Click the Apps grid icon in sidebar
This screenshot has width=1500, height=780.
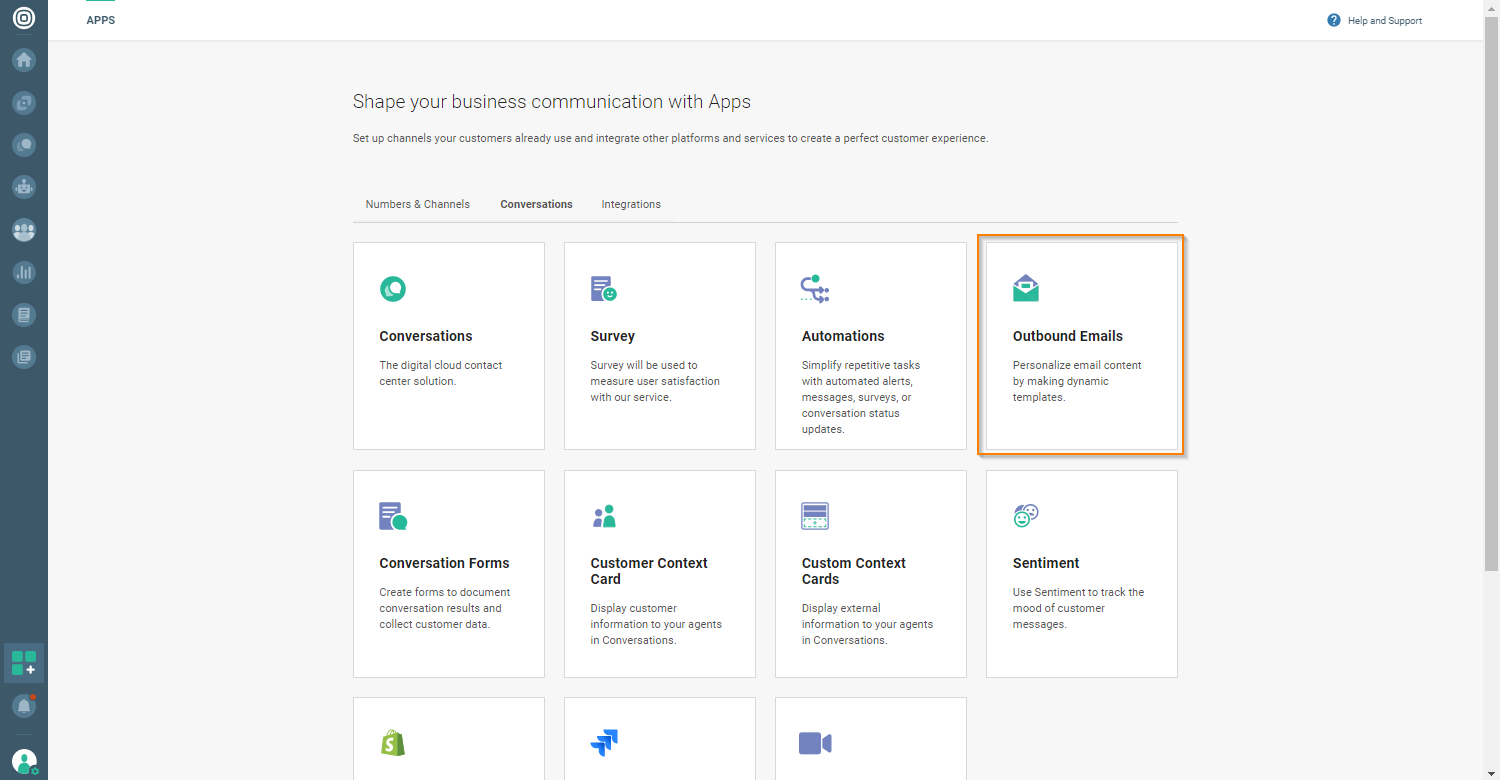[24, 663]
